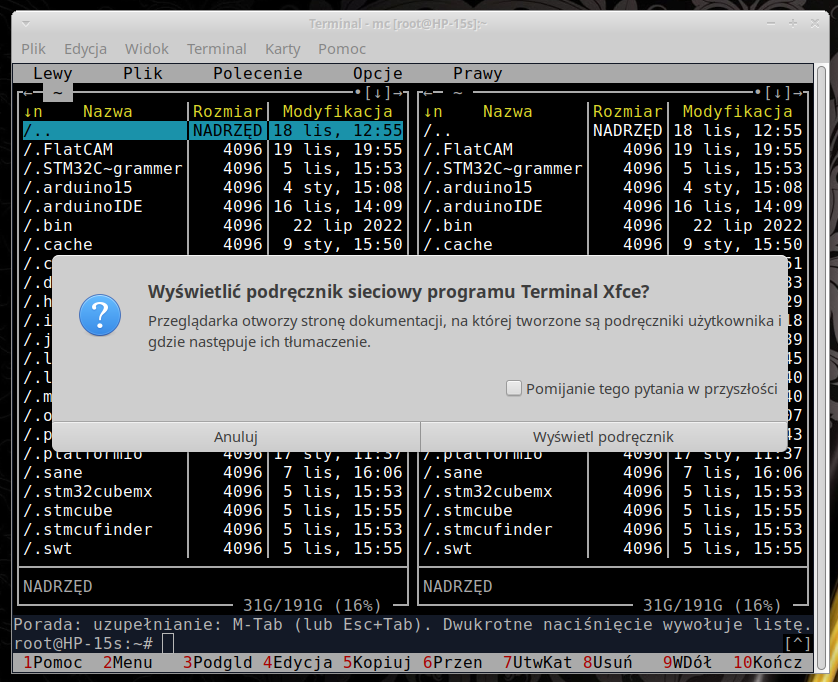Image resolution: width=838 pixels, height=682 pixels.
Task: Click the 10Kończ function key button
Action: (767, 663)
